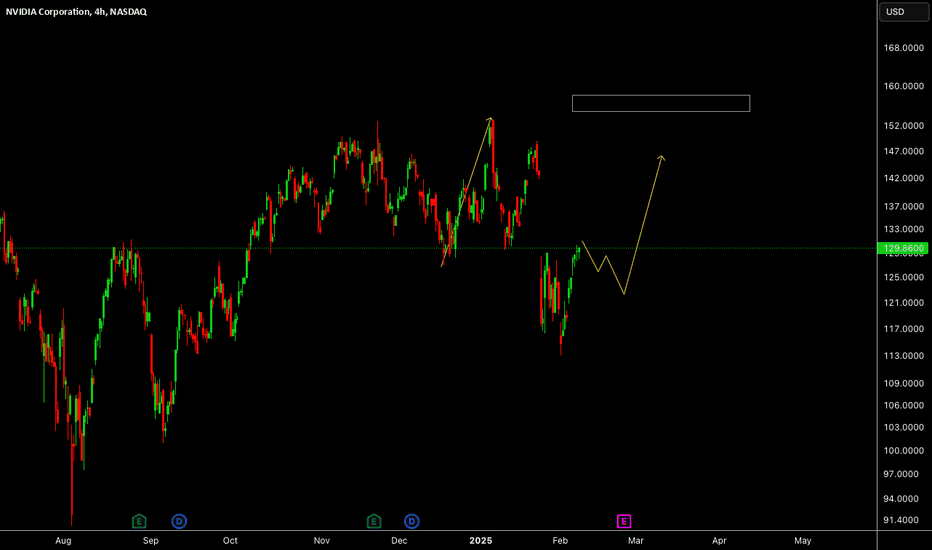Click the blue dividend D marker after Sep
This screenshot has width=932, height=550.
(179, 521)
